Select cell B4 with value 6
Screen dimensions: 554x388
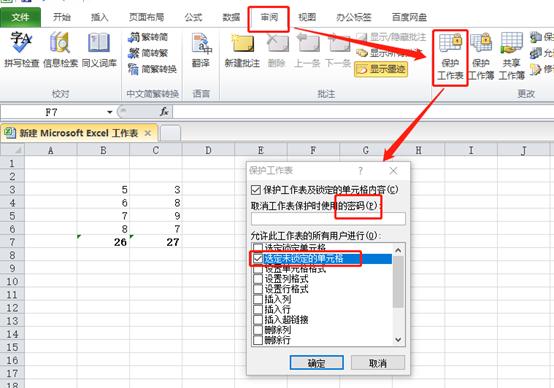coord(103,203)
